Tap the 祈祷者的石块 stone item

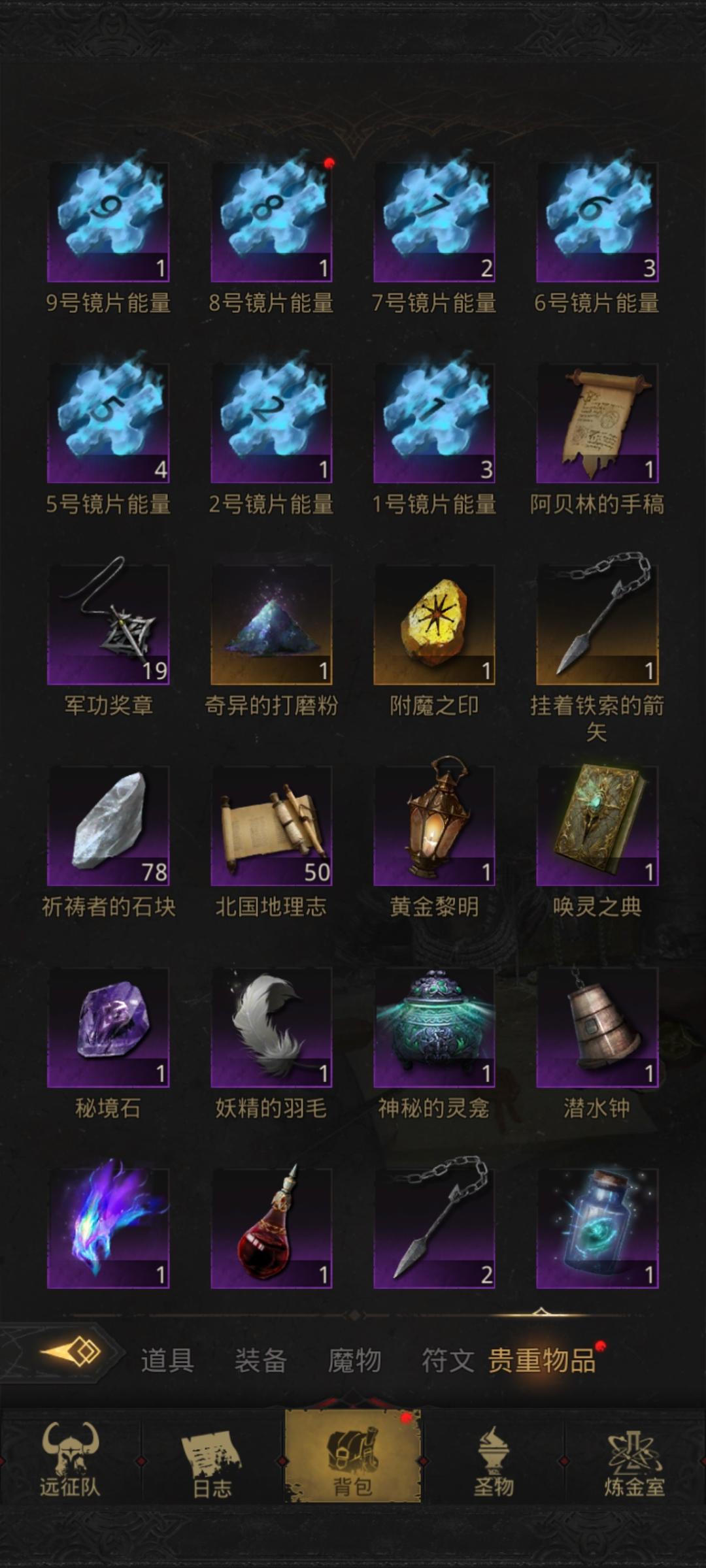pos(109,826)
